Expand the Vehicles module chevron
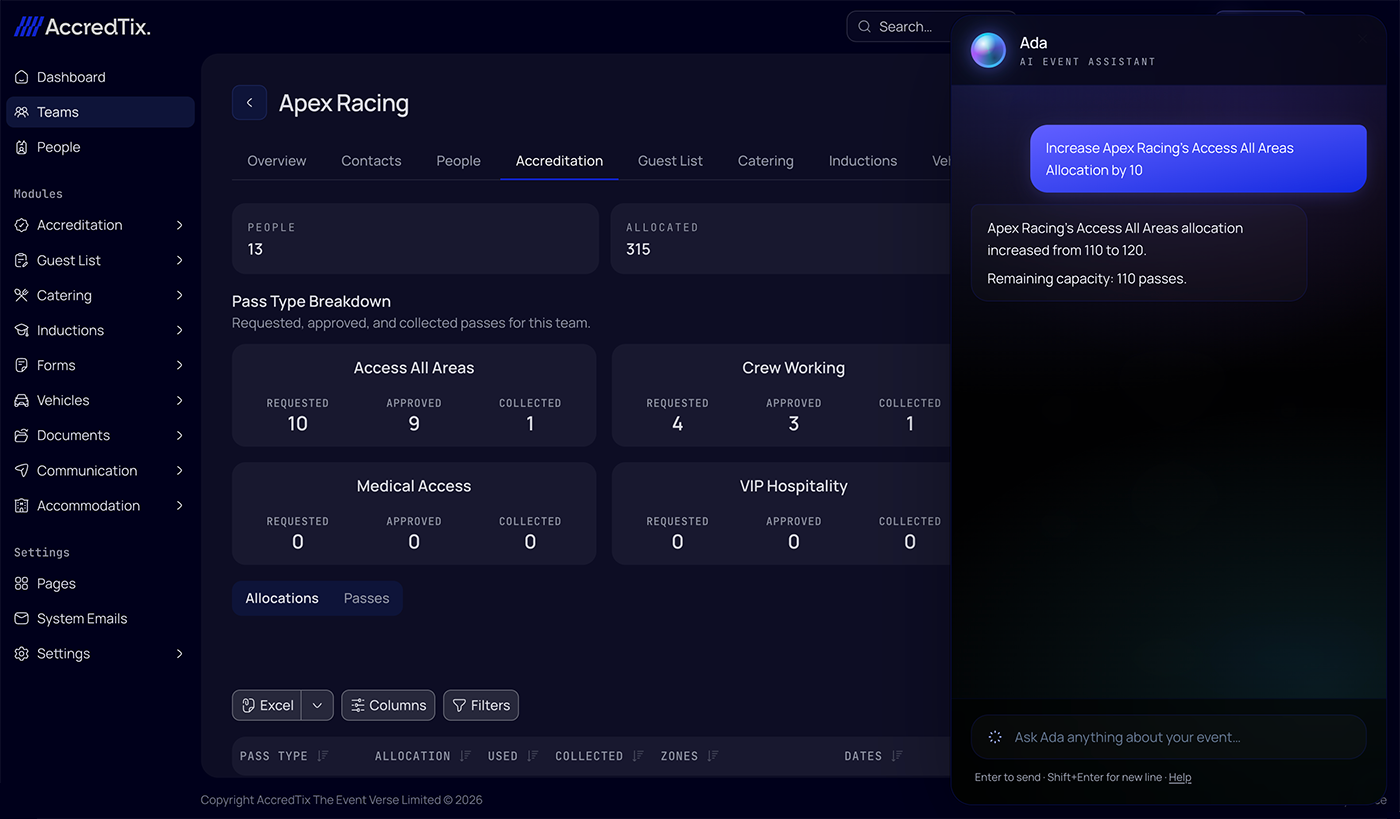1400x819 pixels. point(180,400)
